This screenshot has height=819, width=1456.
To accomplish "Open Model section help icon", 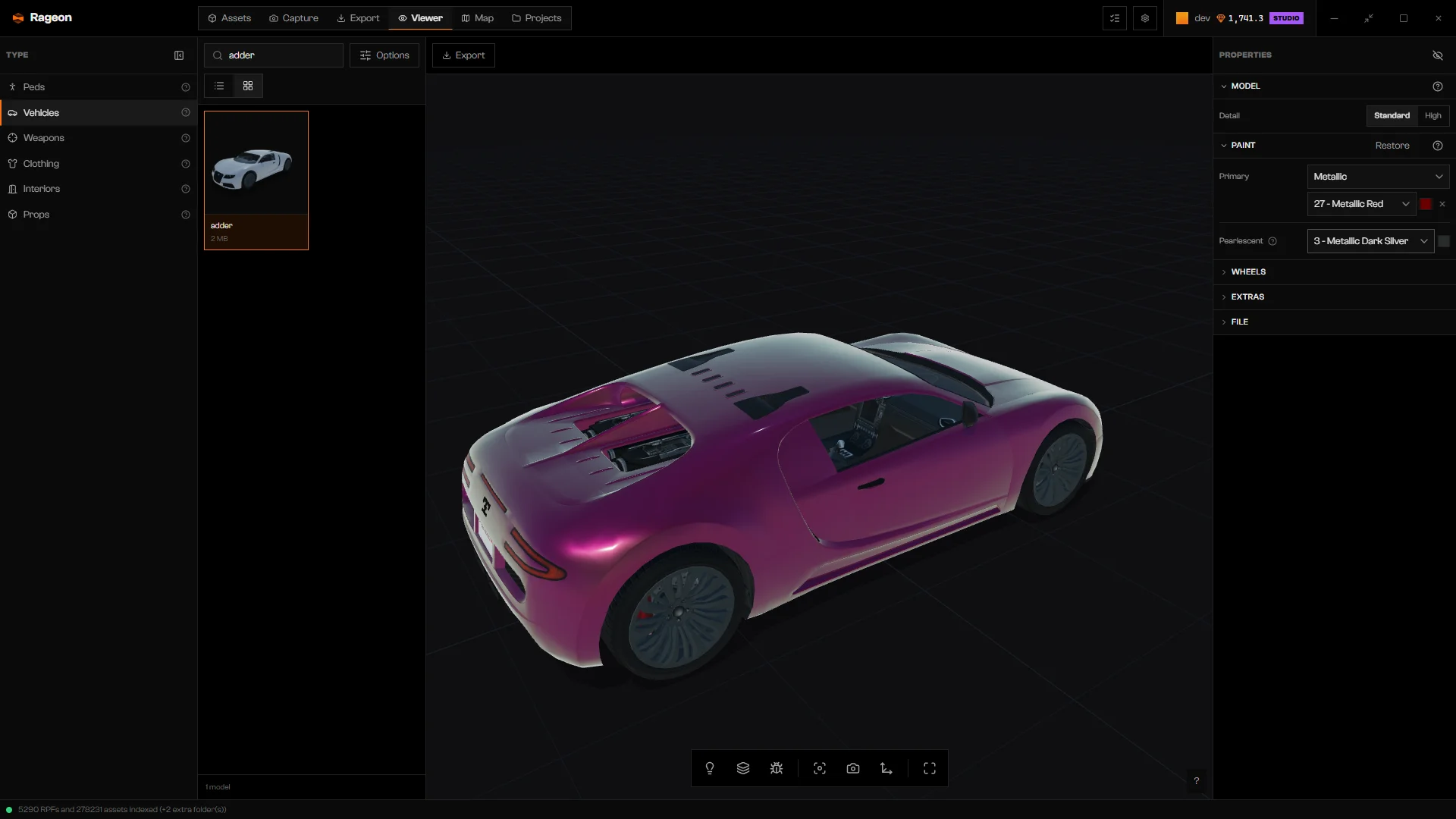I will tap(1438, 86).
